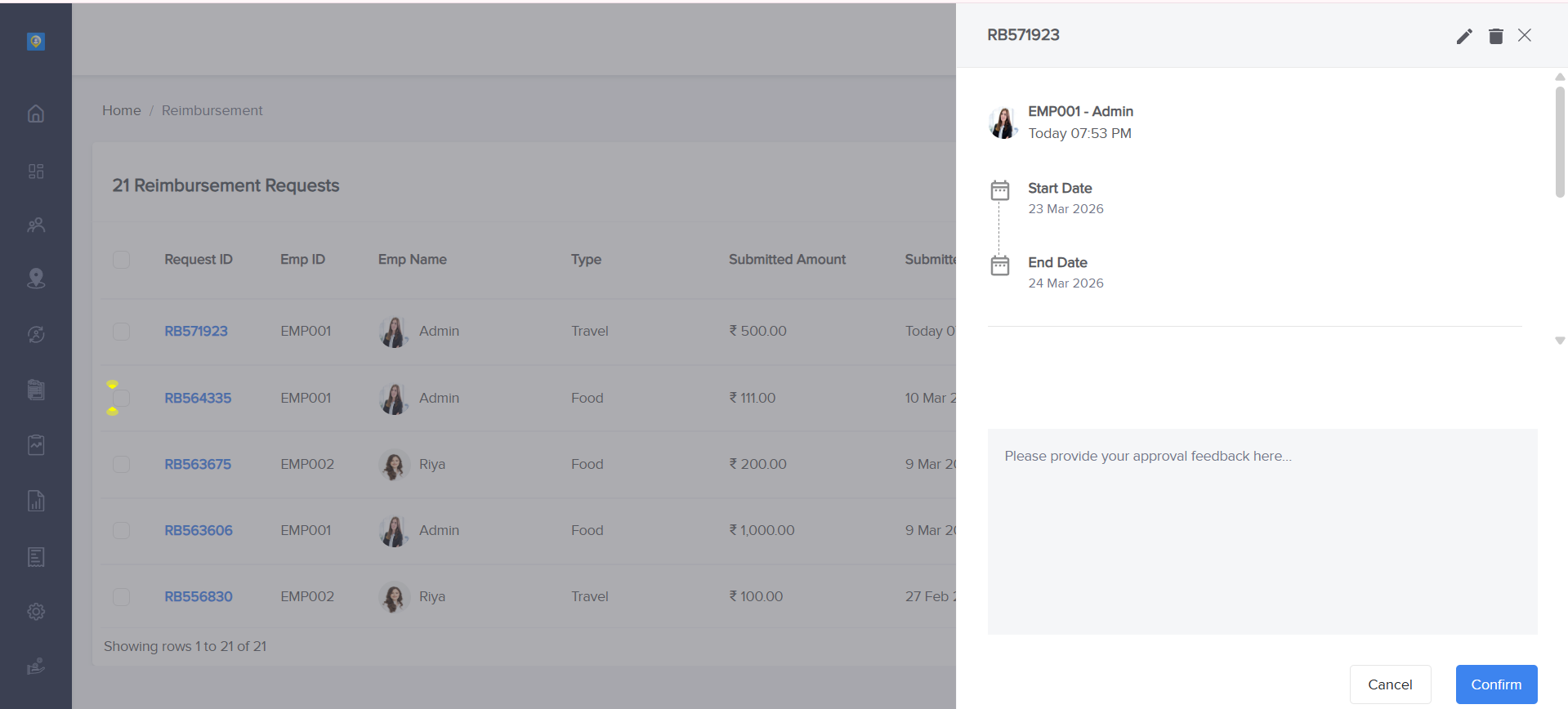Check the checkbox for request RB571923
This screenshot has width=1568, height=709.
[121, 331]
